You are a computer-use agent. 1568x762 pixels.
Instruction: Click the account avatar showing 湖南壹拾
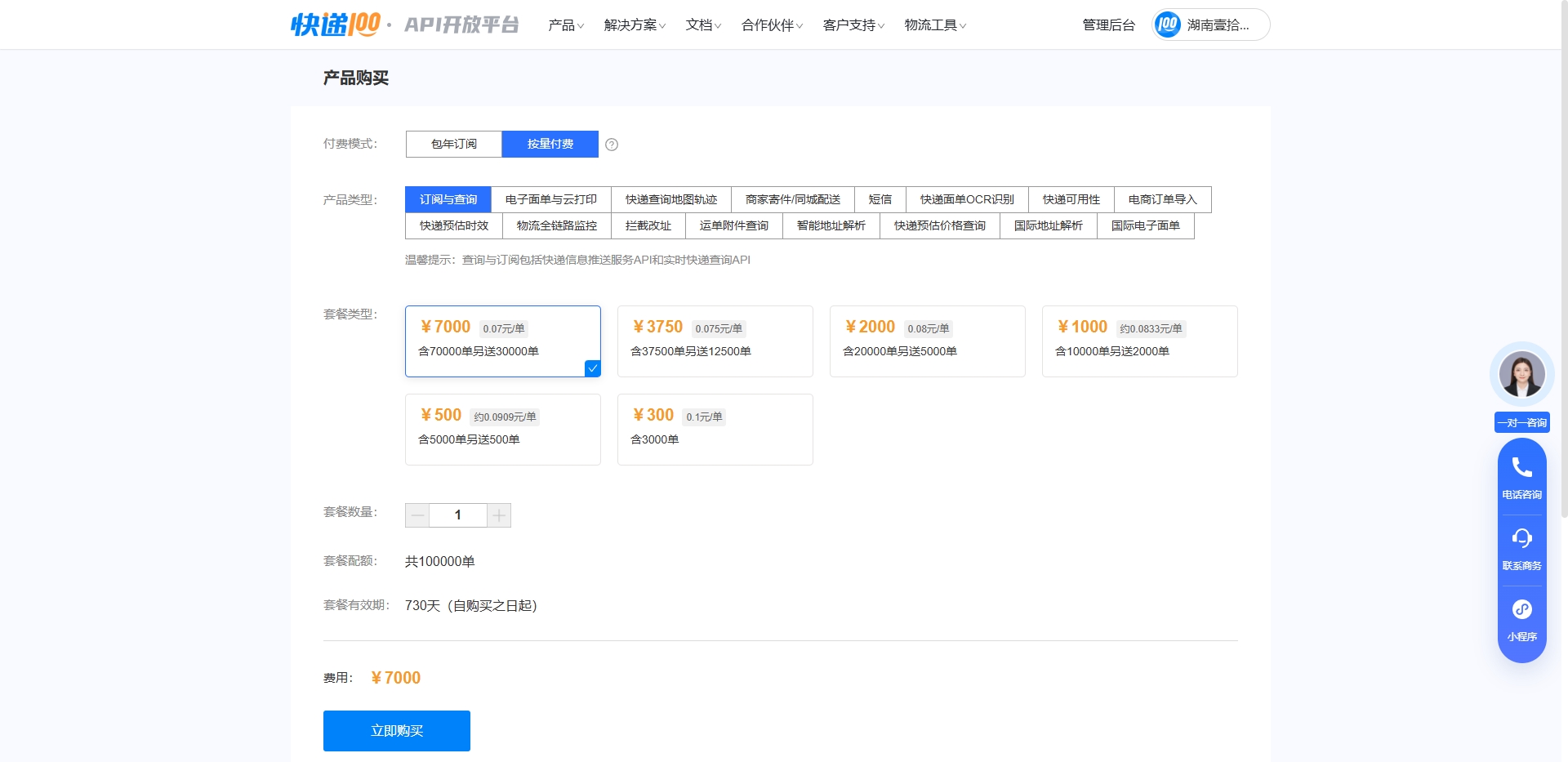(1168, 25)
